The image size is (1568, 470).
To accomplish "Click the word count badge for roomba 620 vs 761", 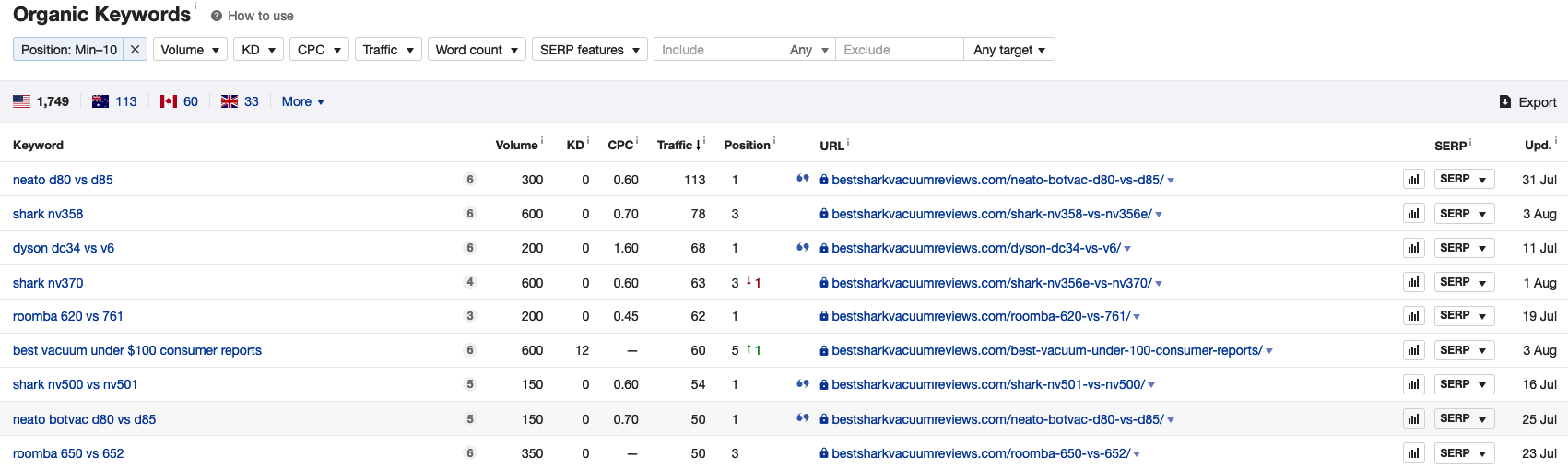I will (x=470, y=316).
